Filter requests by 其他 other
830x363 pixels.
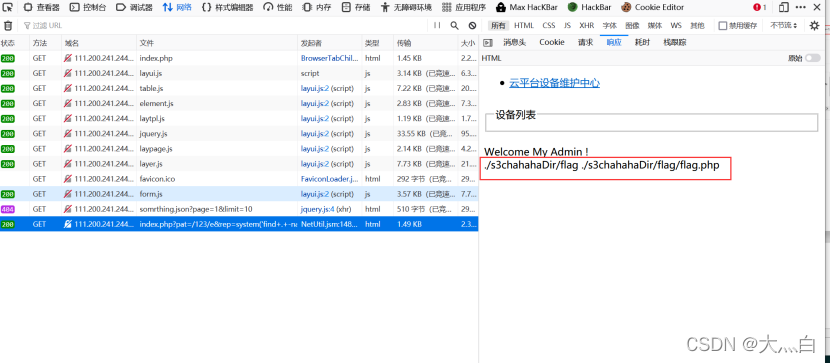click(x=697, y=25)
